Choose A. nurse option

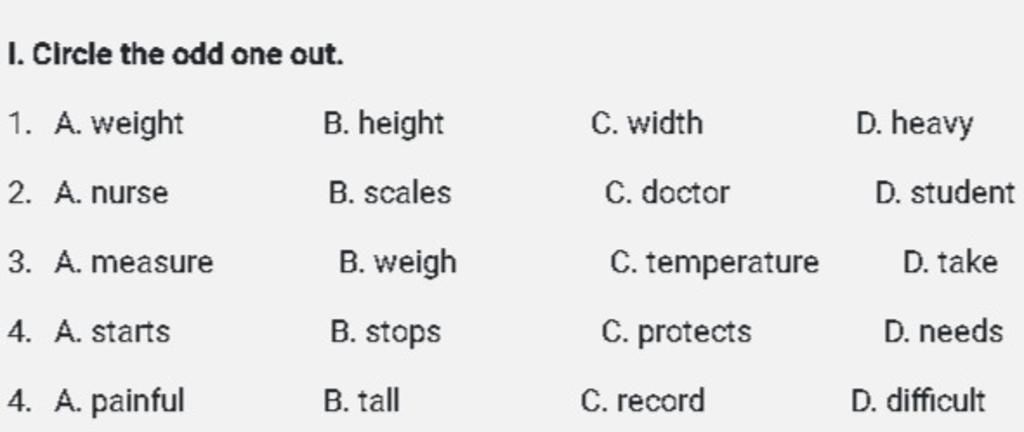pos(111,193)
